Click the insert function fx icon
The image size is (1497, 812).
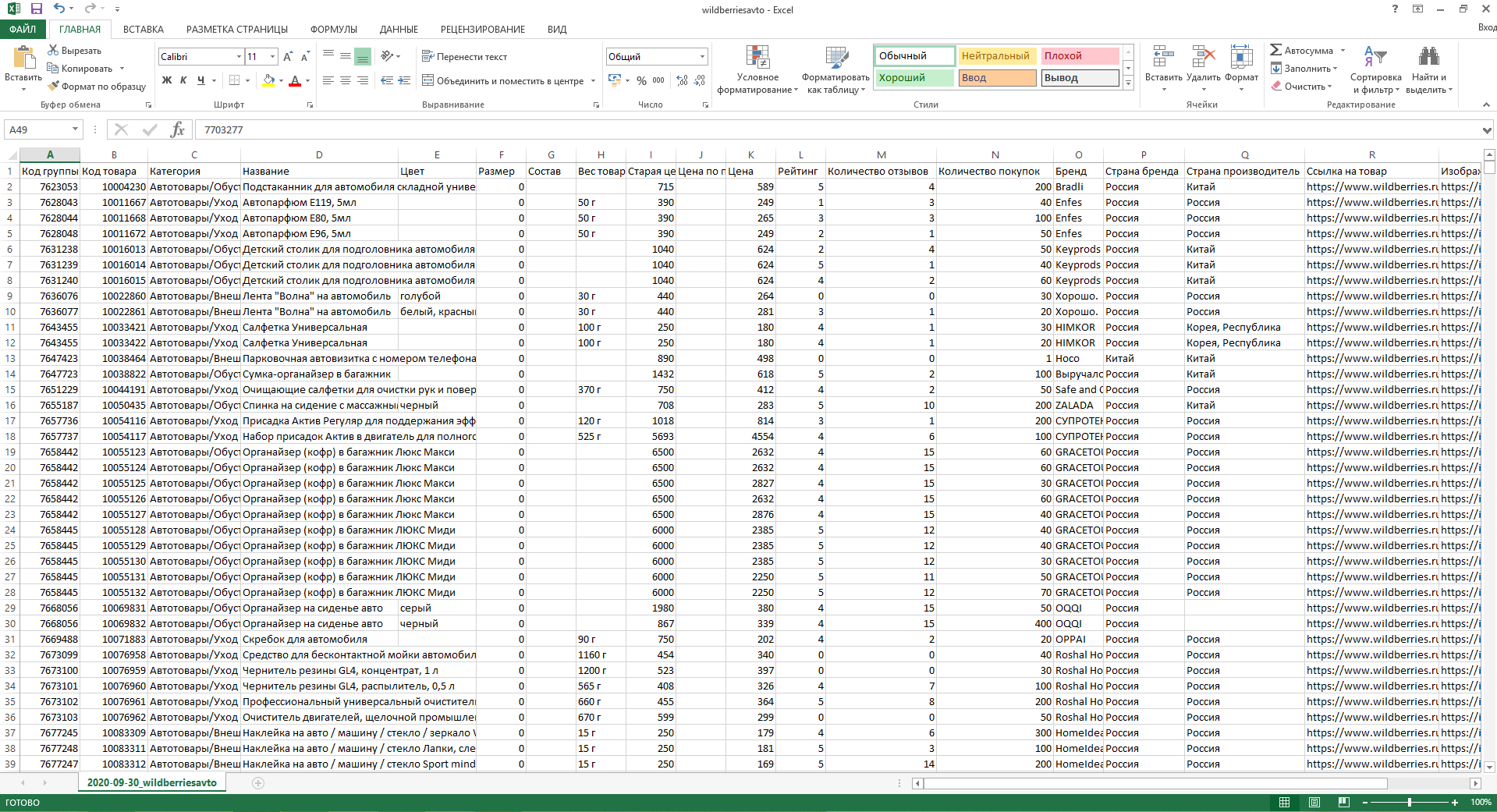tap(178, 129)
